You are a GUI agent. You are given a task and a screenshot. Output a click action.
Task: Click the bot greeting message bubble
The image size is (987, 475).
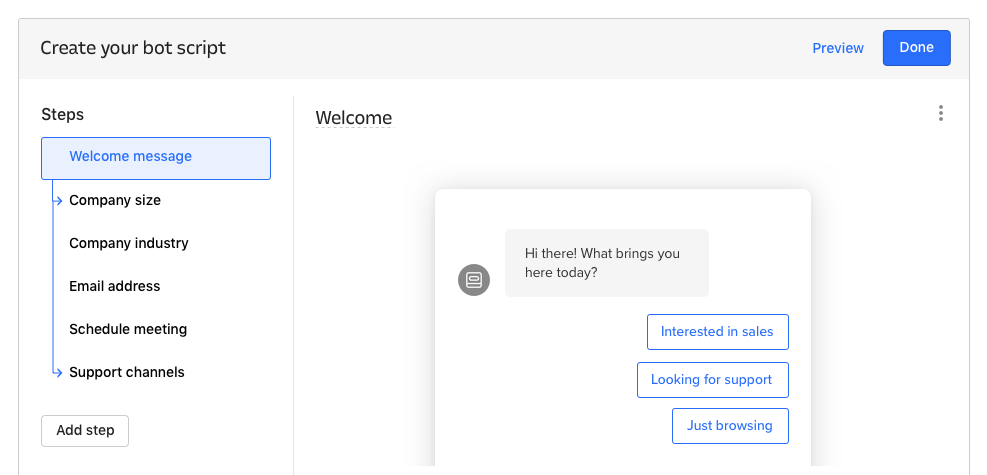point(606,263)
